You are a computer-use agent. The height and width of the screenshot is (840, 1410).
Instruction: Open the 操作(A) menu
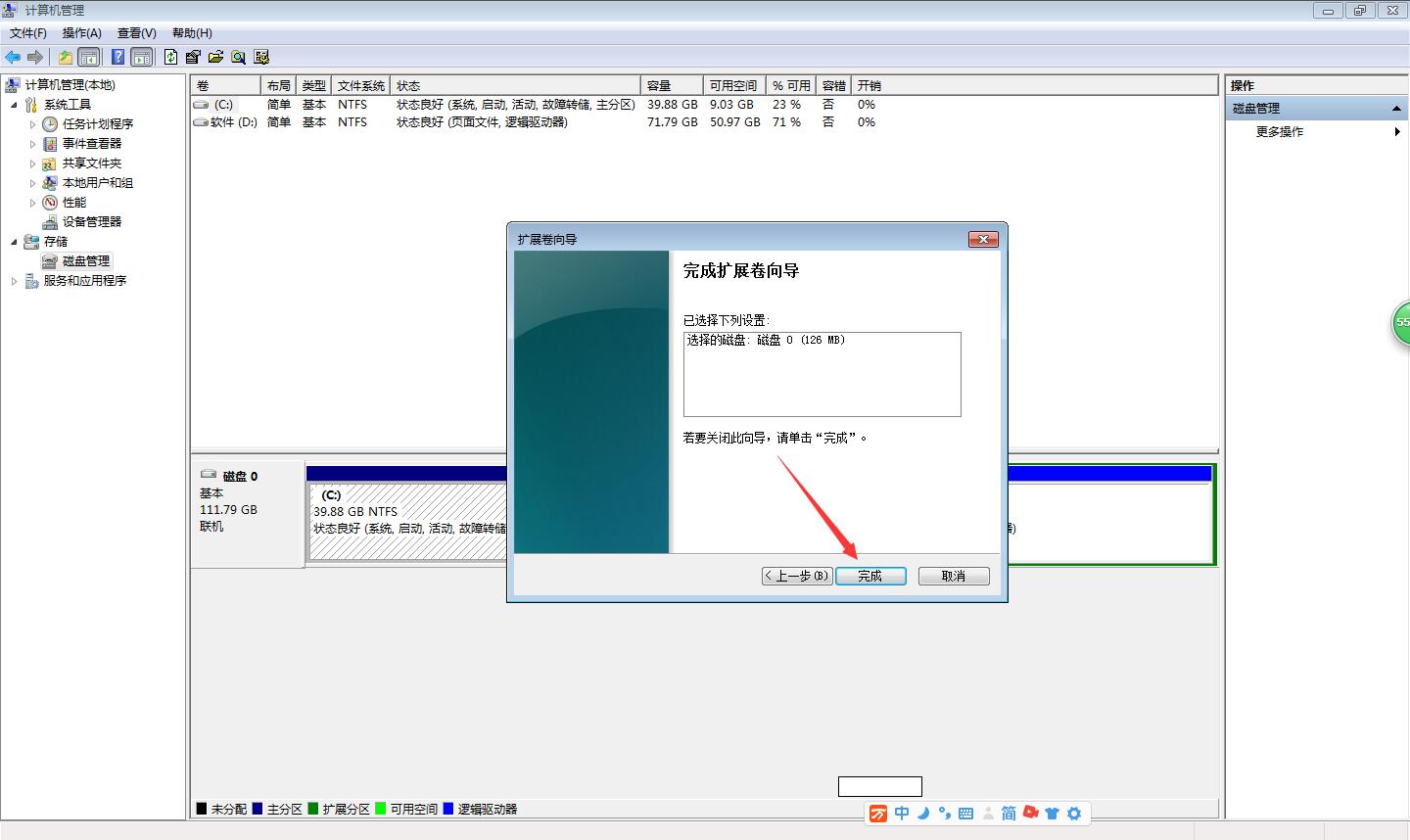[82, 32]
